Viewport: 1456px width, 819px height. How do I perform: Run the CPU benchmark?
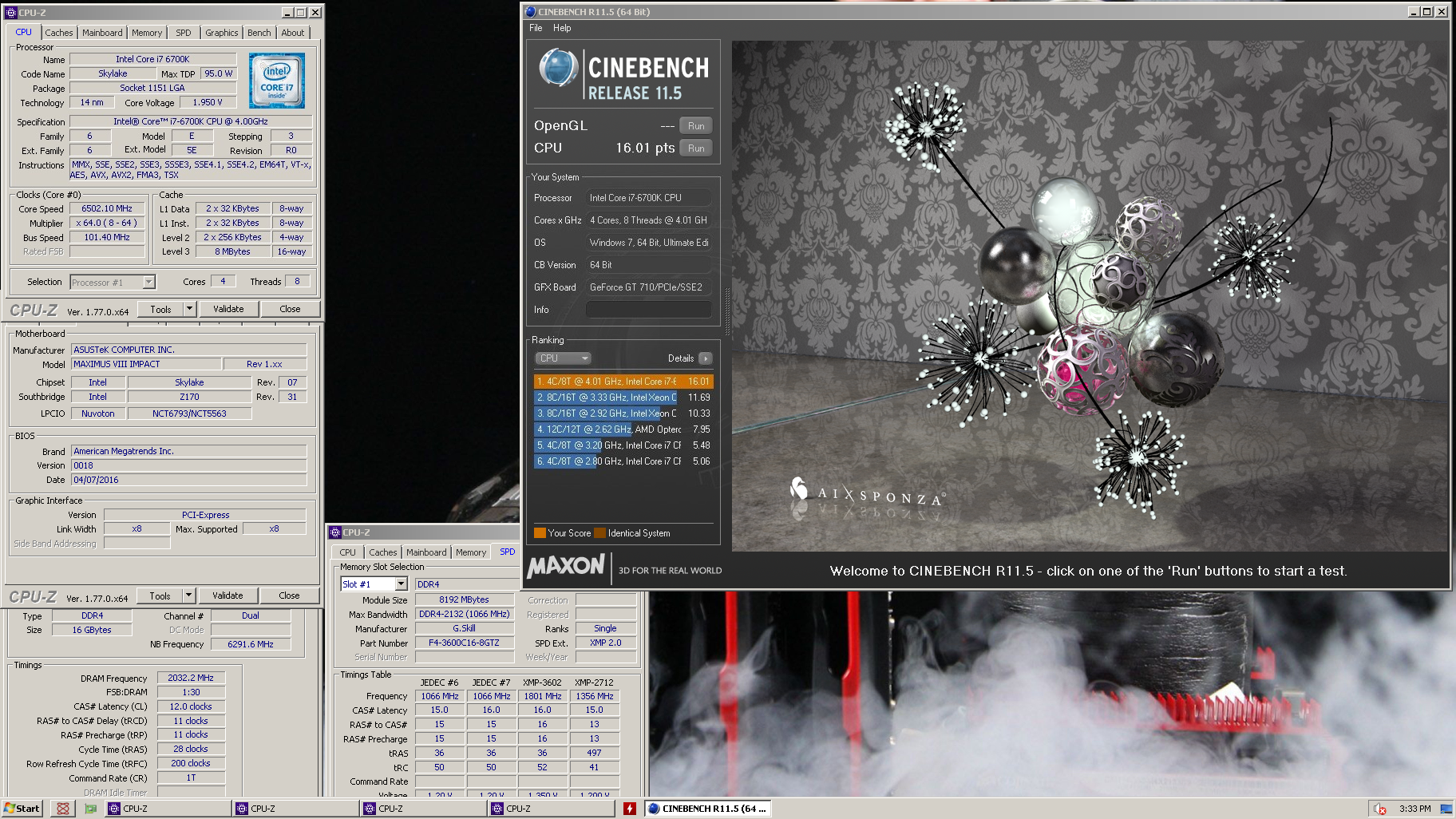point(696,148)
